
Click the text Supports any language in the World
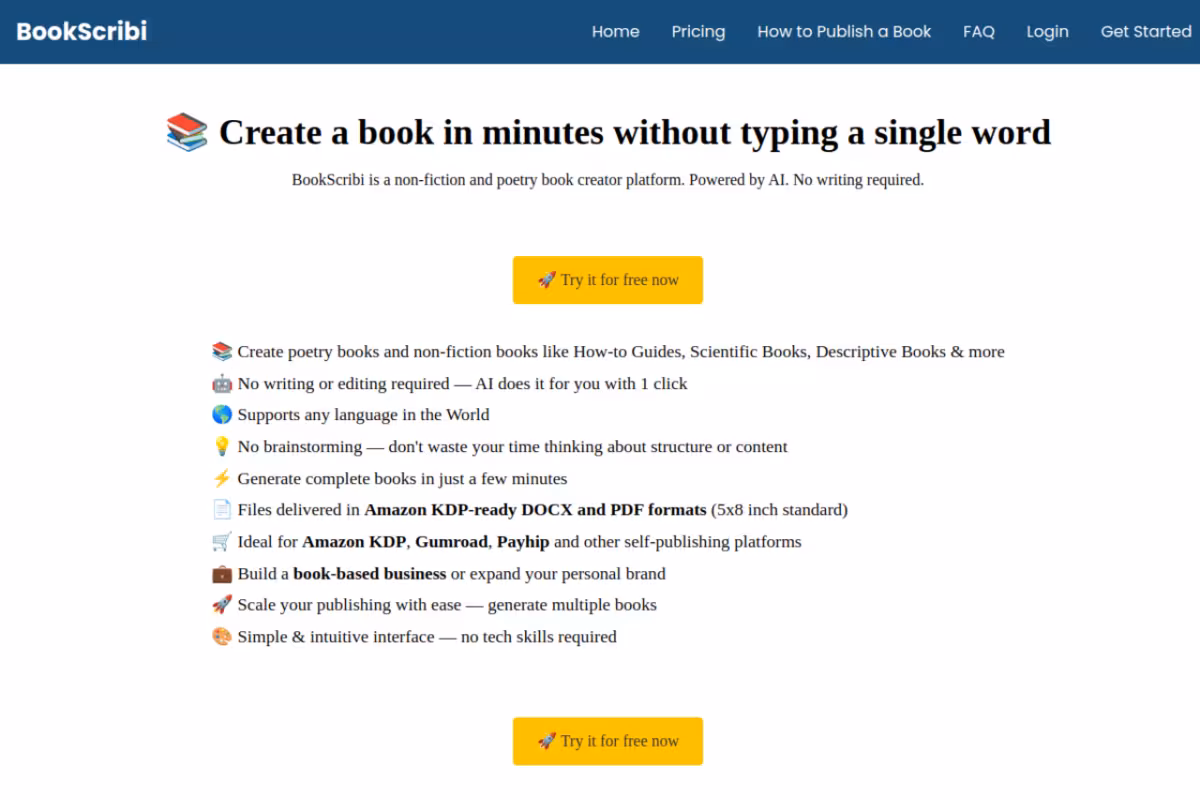(363, 414)
